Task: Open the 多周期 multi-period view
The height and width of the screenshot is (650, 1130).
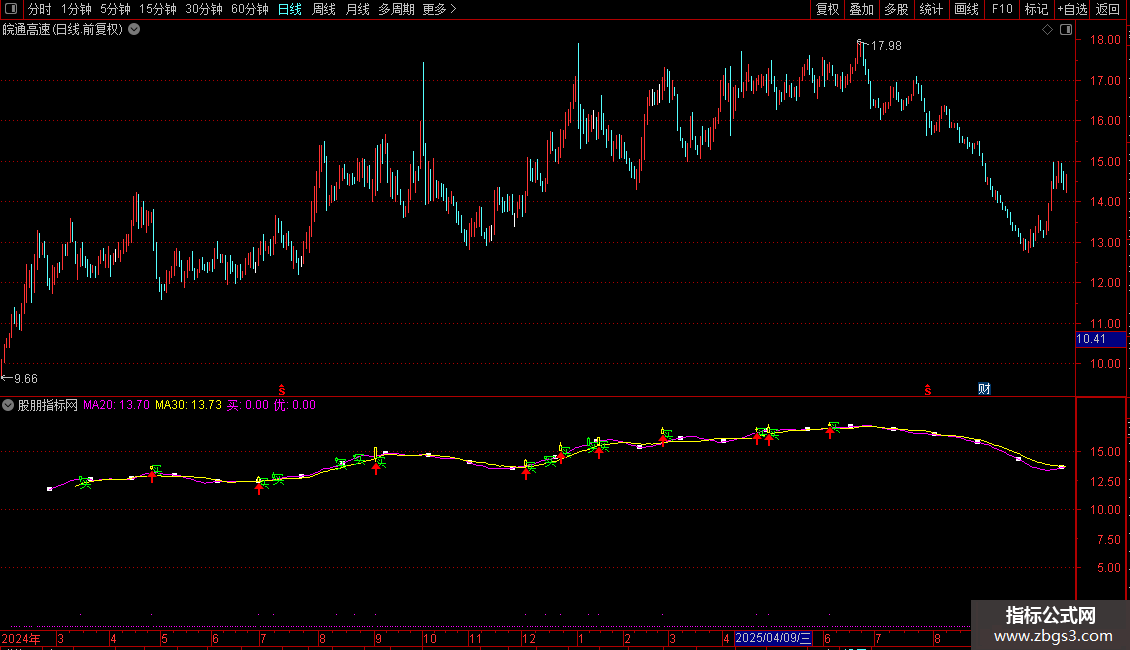Action: [396, 9]
